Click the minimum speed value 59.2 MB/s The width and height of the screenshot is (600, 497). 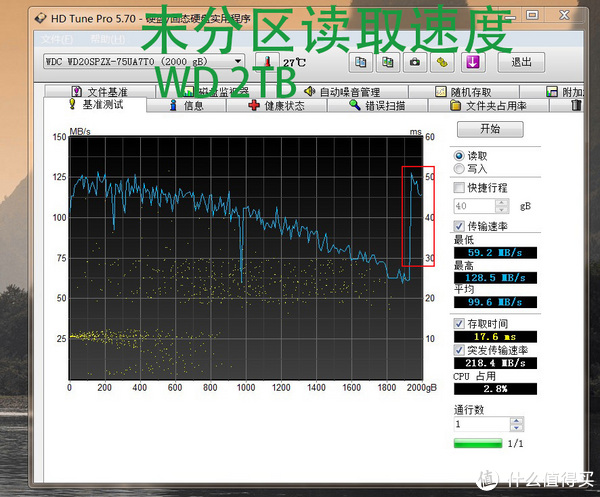[x=495, y=253]
